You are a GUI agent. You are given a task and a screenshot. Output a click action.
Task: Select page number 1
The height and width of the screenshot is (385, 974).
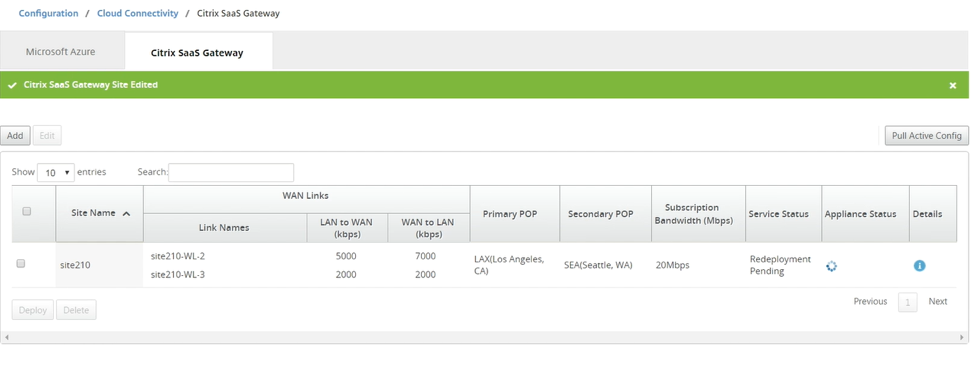pos(908,302)
